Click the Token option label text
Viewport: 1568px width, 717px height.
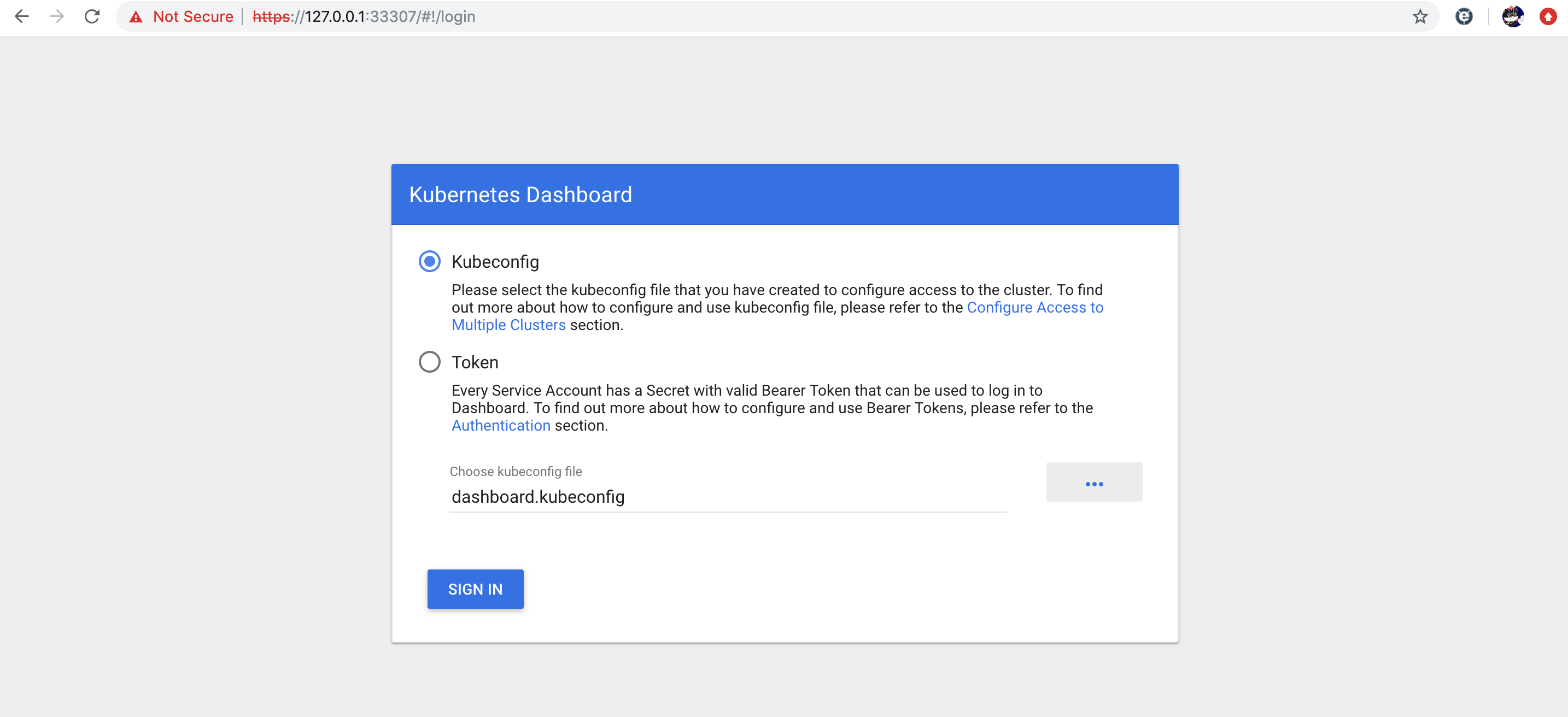pos(475,362)
